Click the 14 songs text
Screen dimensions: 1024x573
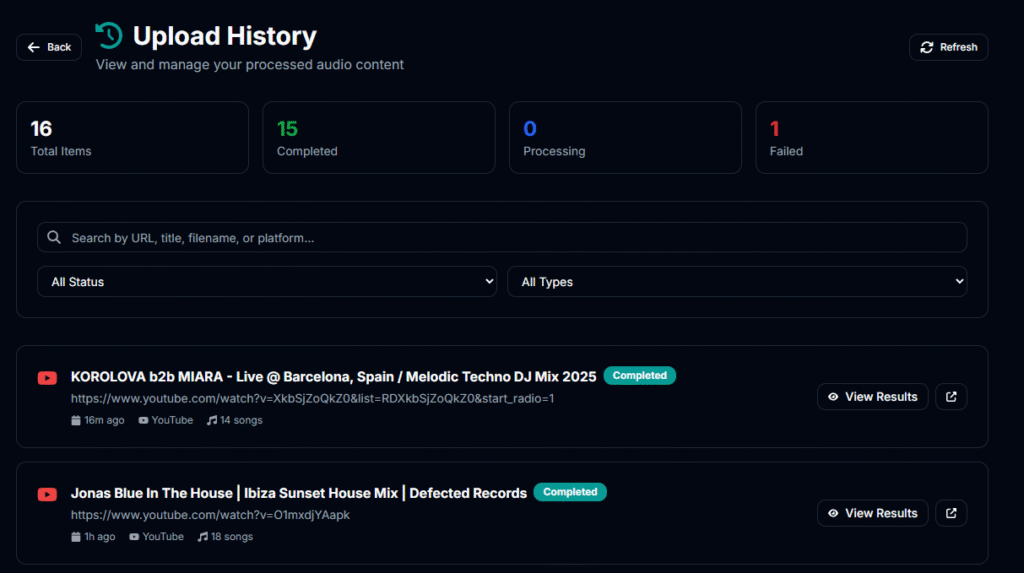click(x=241, y=420)
